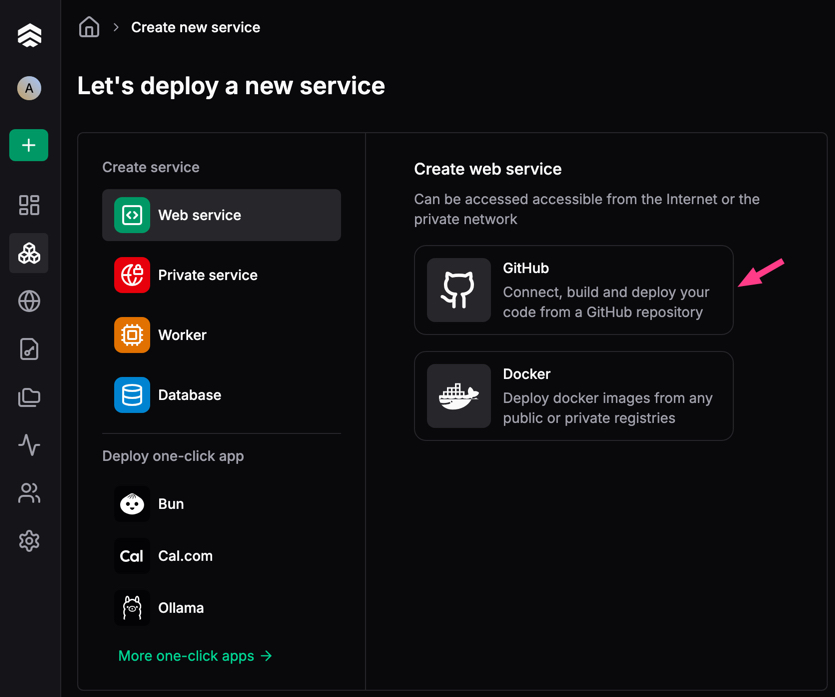835x697 pixels.
Task: Click the red Private service globe-lock icon
Action: (132, 275)
